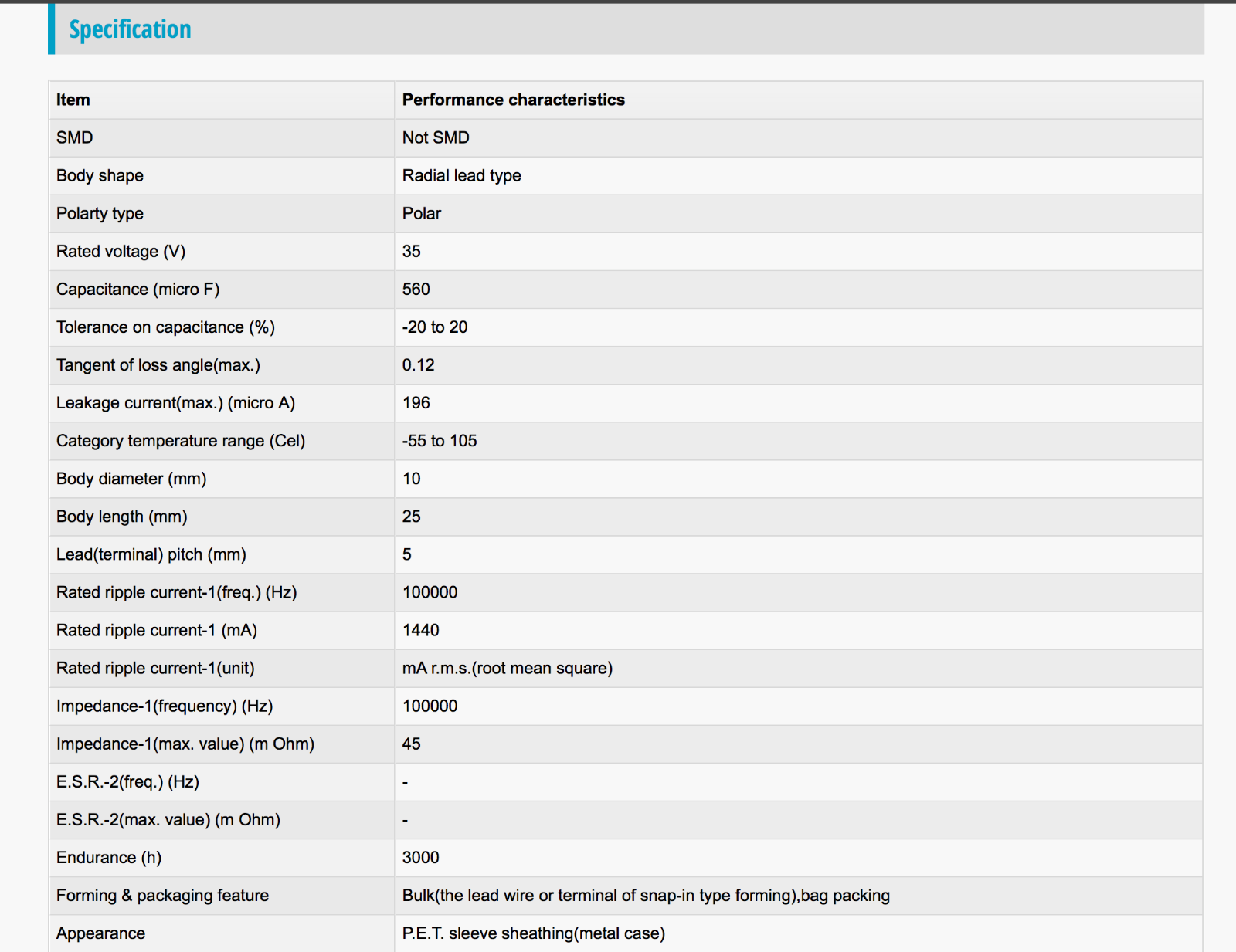Click the Tolerance on capacitance row label
Image resolution: width=1236 pixels, height=952 pixels.
pos(165,327)
